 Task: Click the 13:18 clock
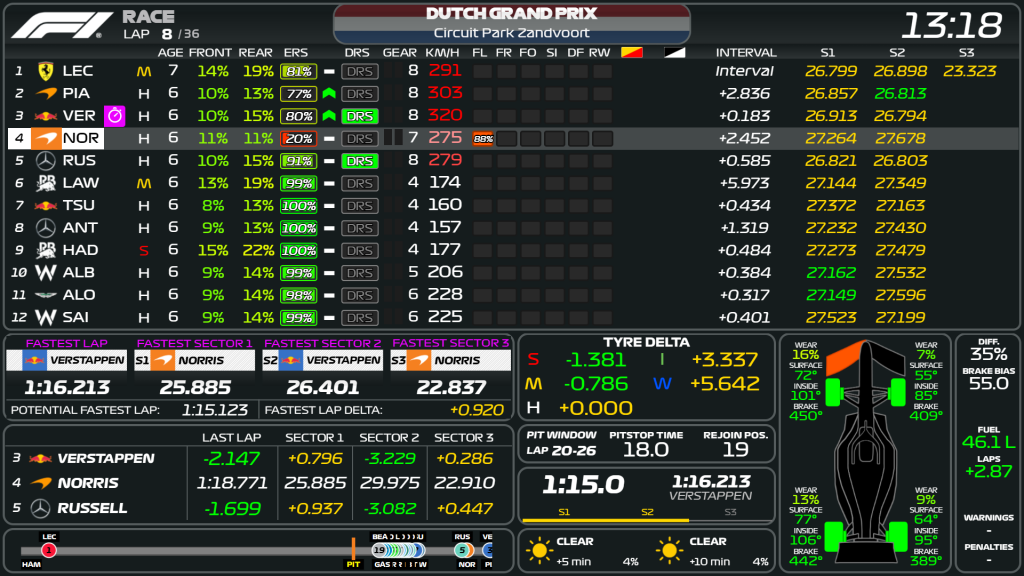[x=952, y=25]
